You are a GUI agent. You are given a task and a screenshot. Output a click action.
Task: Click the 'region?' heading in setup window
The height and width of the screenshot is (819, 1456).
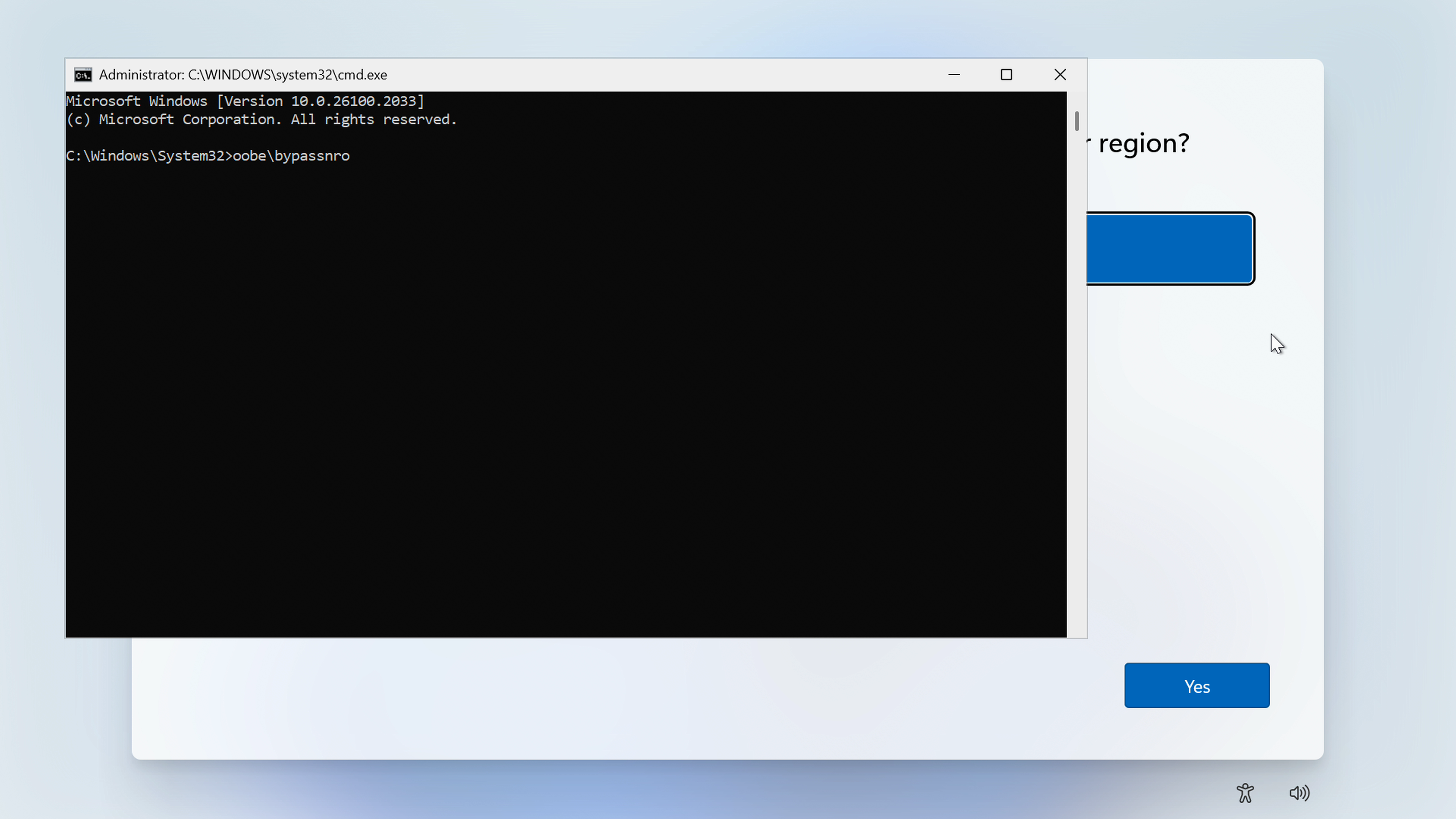[1144, 144]
